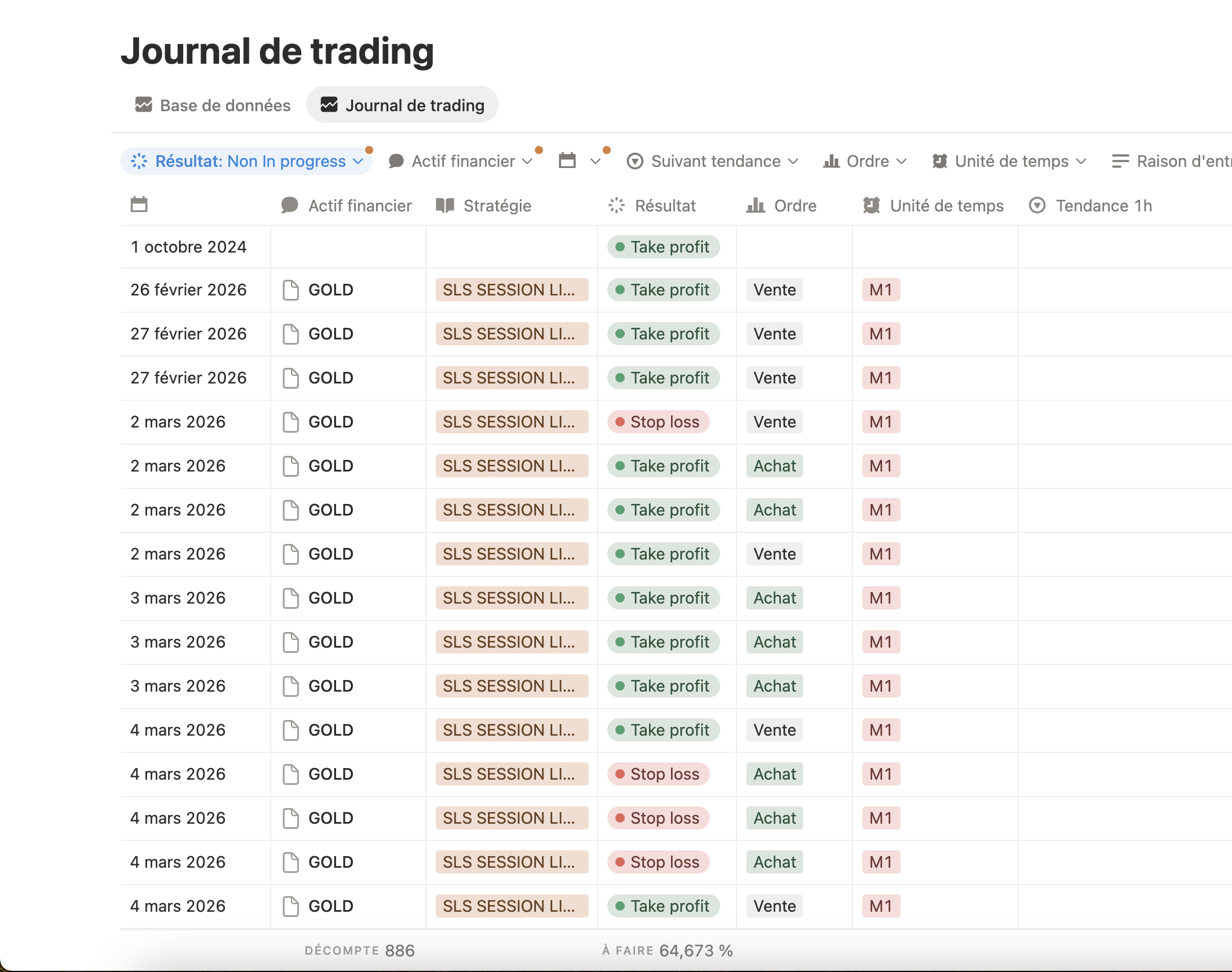Click SLS SESSION tag in 26 février 2026 row
Screen dimensions: 1232x972
512,290
